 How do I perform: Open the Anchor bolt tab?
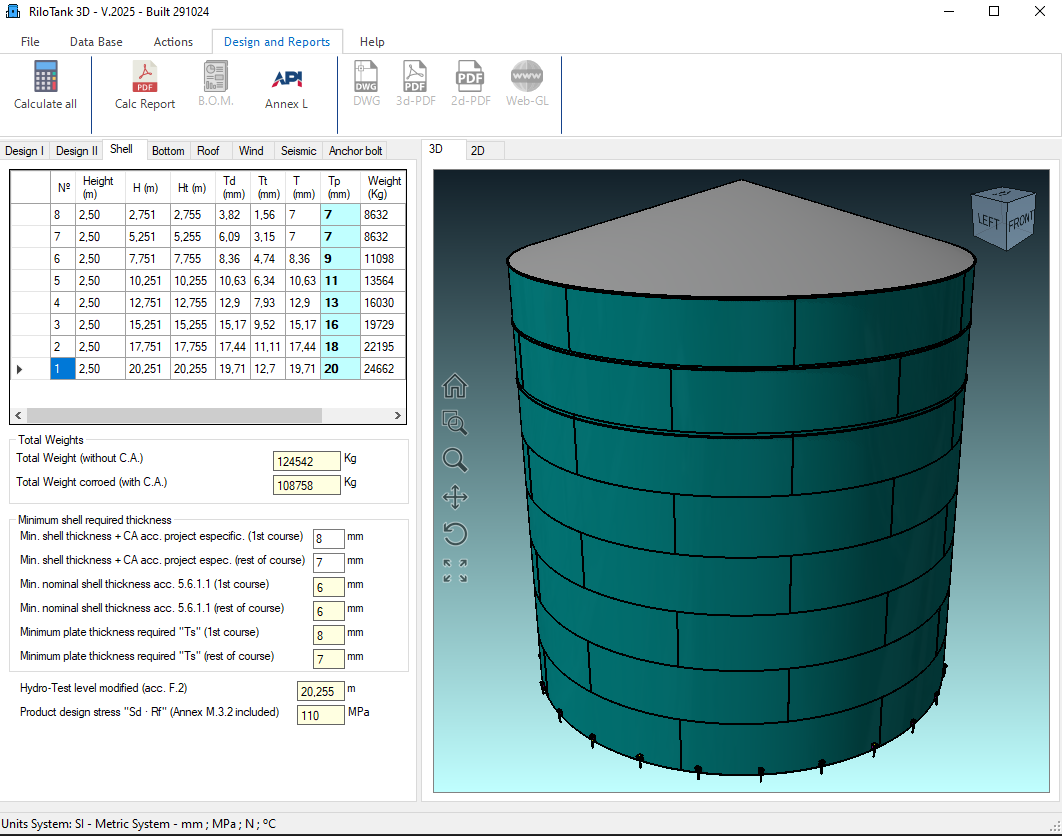coord(355,150)
